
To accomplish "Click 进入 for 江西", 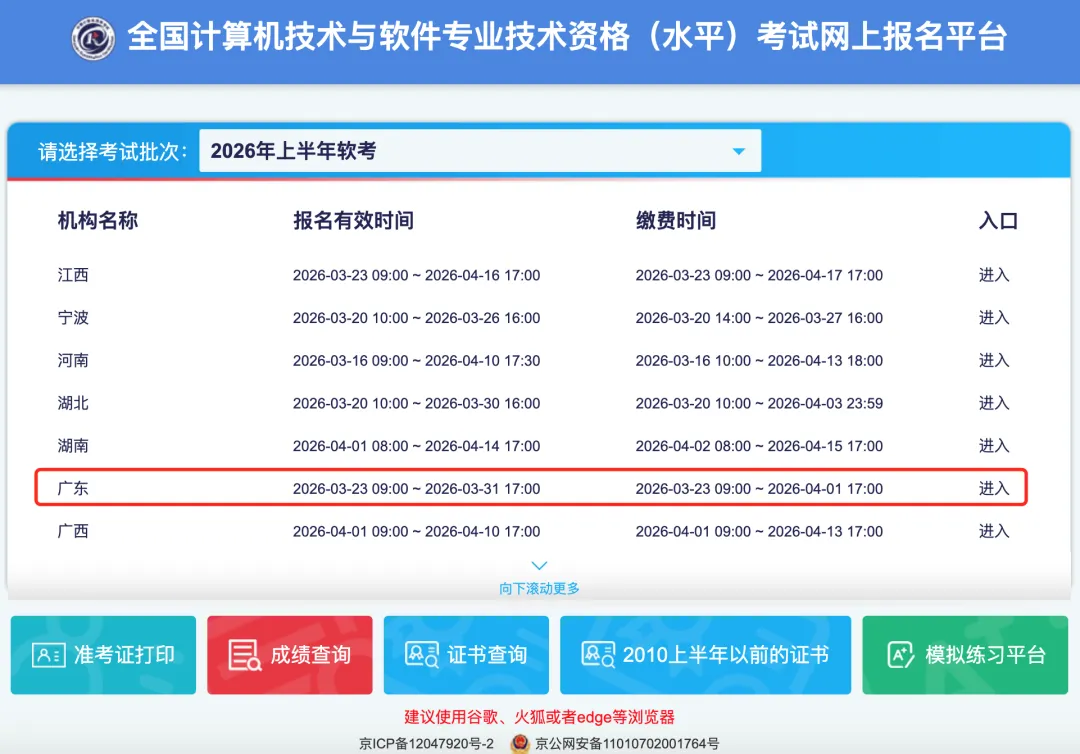I will [994, 275].
